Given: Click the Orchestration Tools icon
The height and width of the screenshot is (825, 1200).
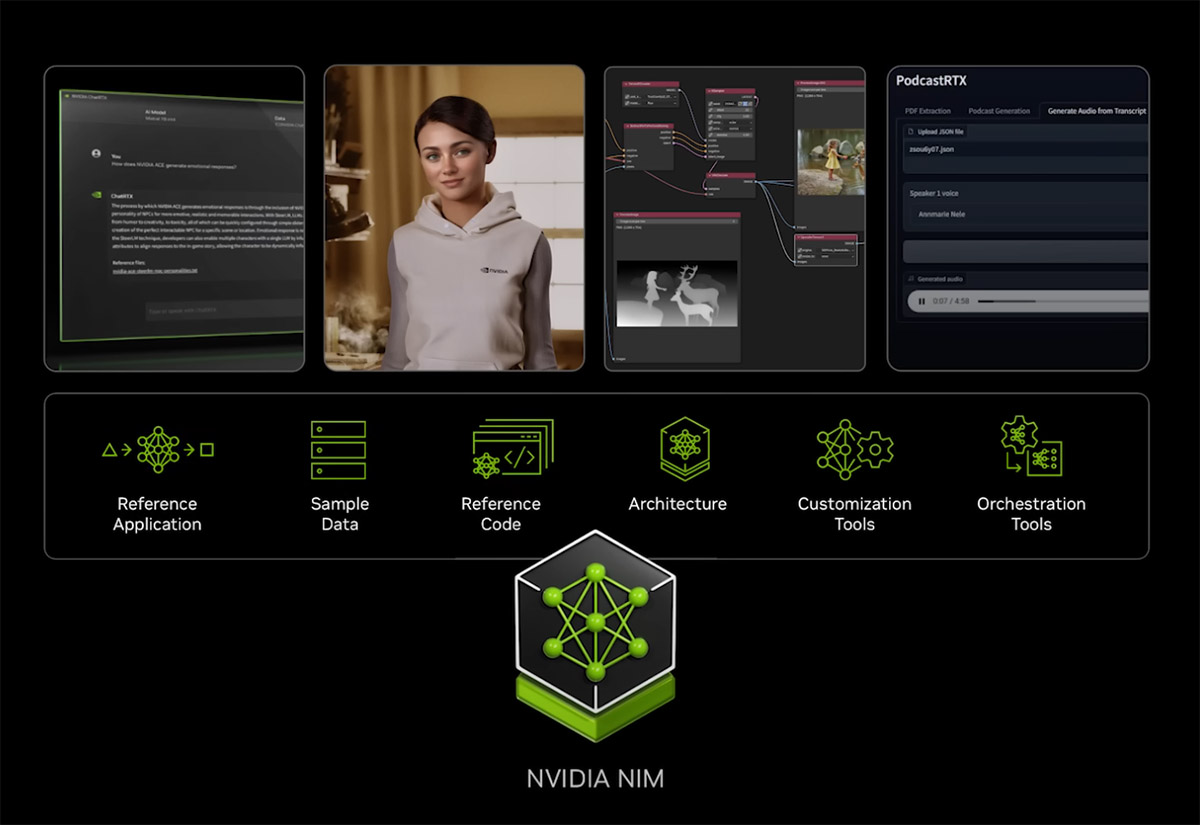Looking at the screenshot, I should (1031, 447).
